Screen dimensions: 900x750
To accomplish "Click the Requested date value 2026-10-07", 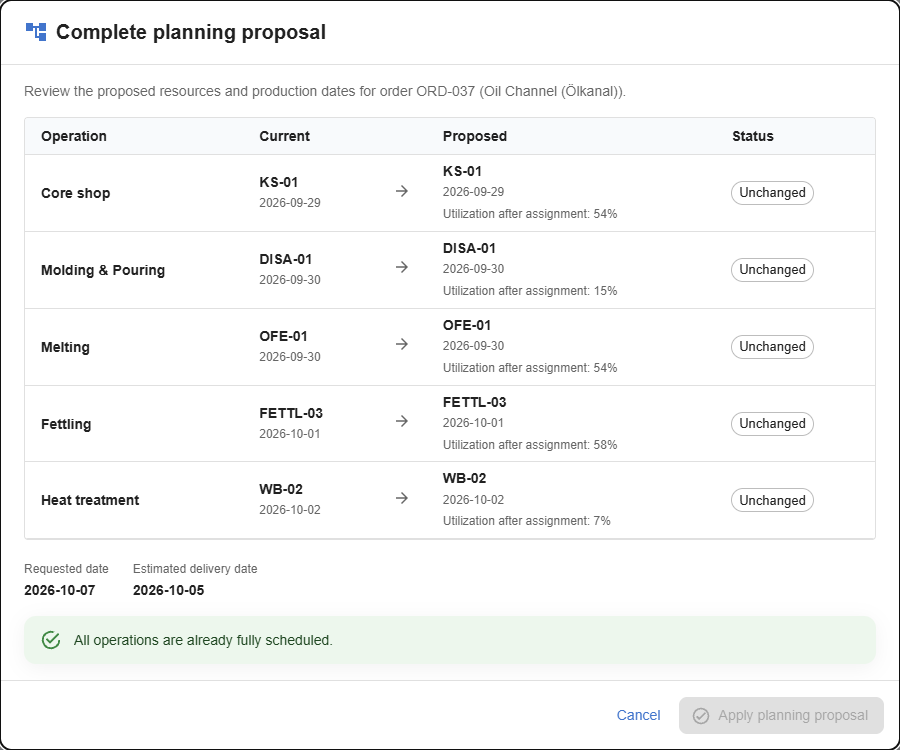I will coord(60,590).
